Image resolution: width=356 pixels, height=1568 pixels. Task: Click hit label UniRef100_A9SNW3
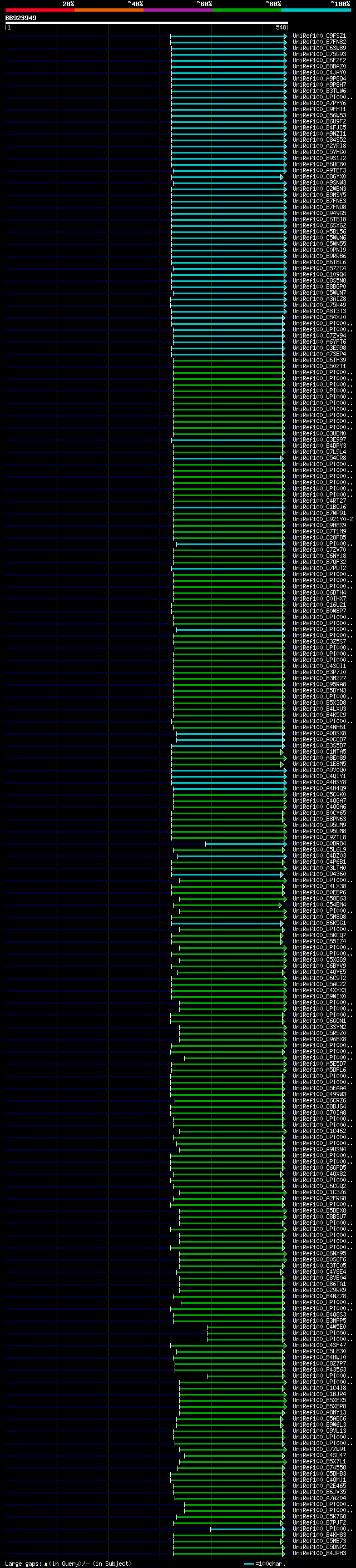pyautogui.click(x=319, y=182)
